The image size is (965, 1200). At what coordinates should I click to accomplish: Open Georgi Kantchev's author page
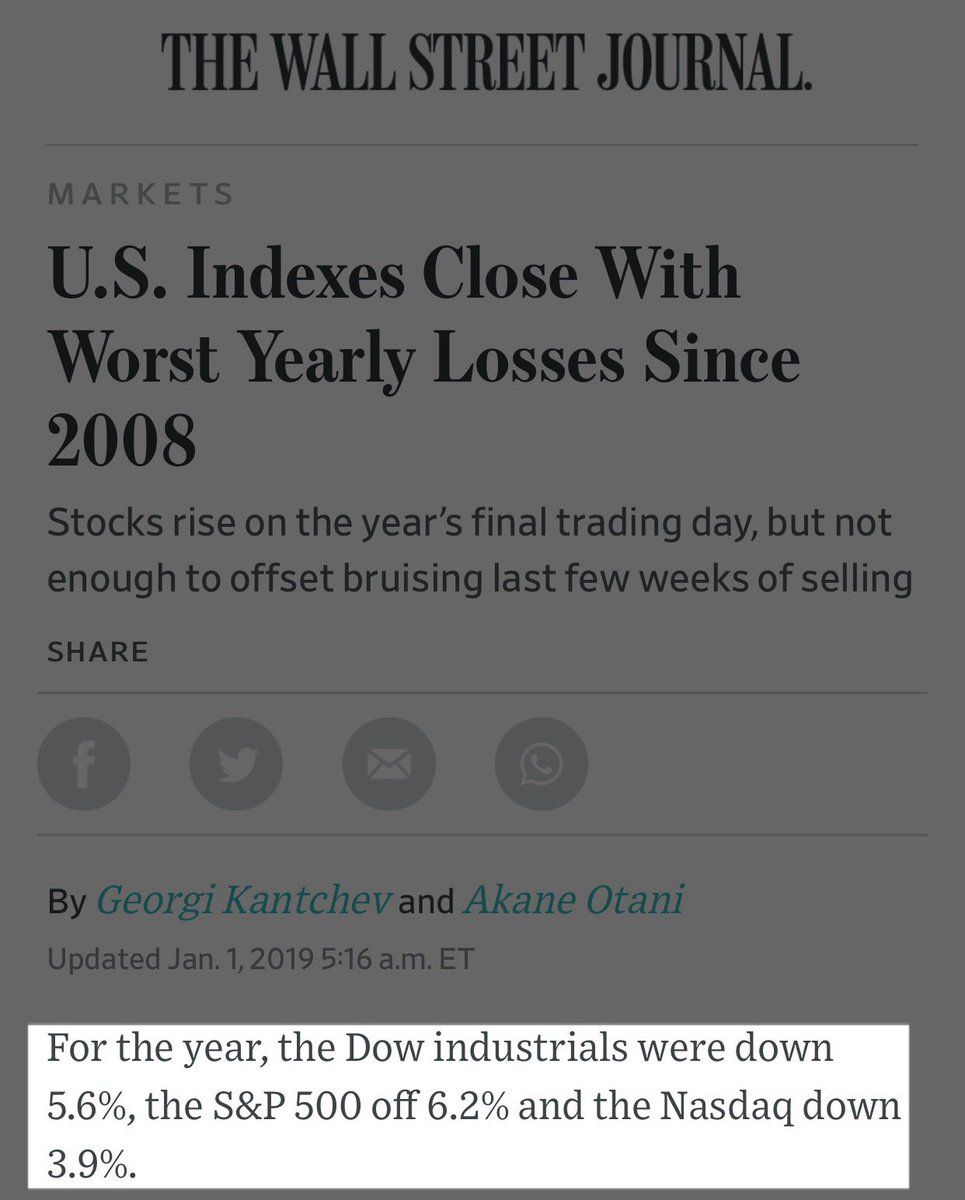click(x=243, y=901)
